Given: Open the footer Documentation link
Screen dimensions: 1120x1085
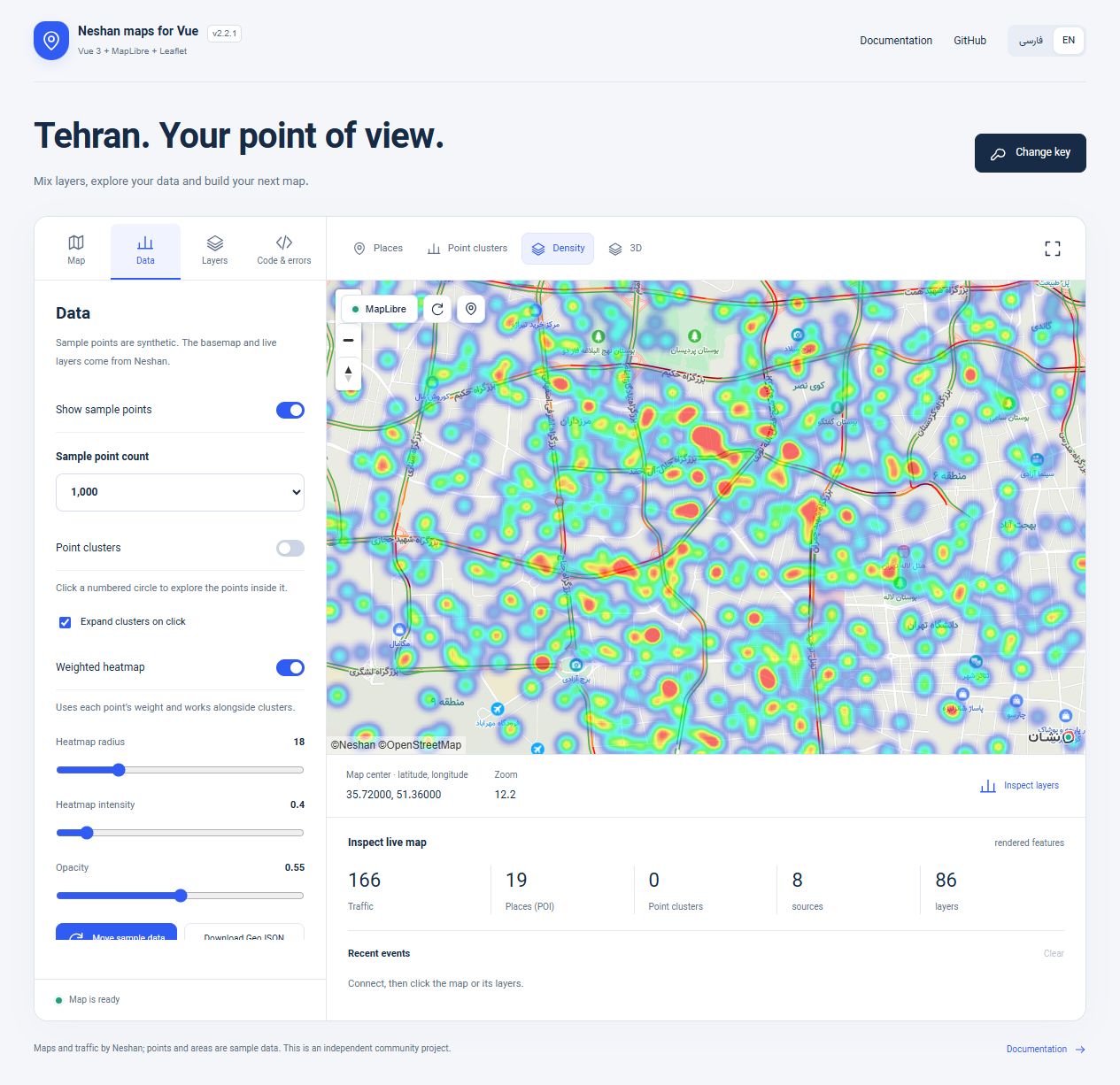Looking at the screenshot, I should pyautogui.click(x=1036, y=1050).
